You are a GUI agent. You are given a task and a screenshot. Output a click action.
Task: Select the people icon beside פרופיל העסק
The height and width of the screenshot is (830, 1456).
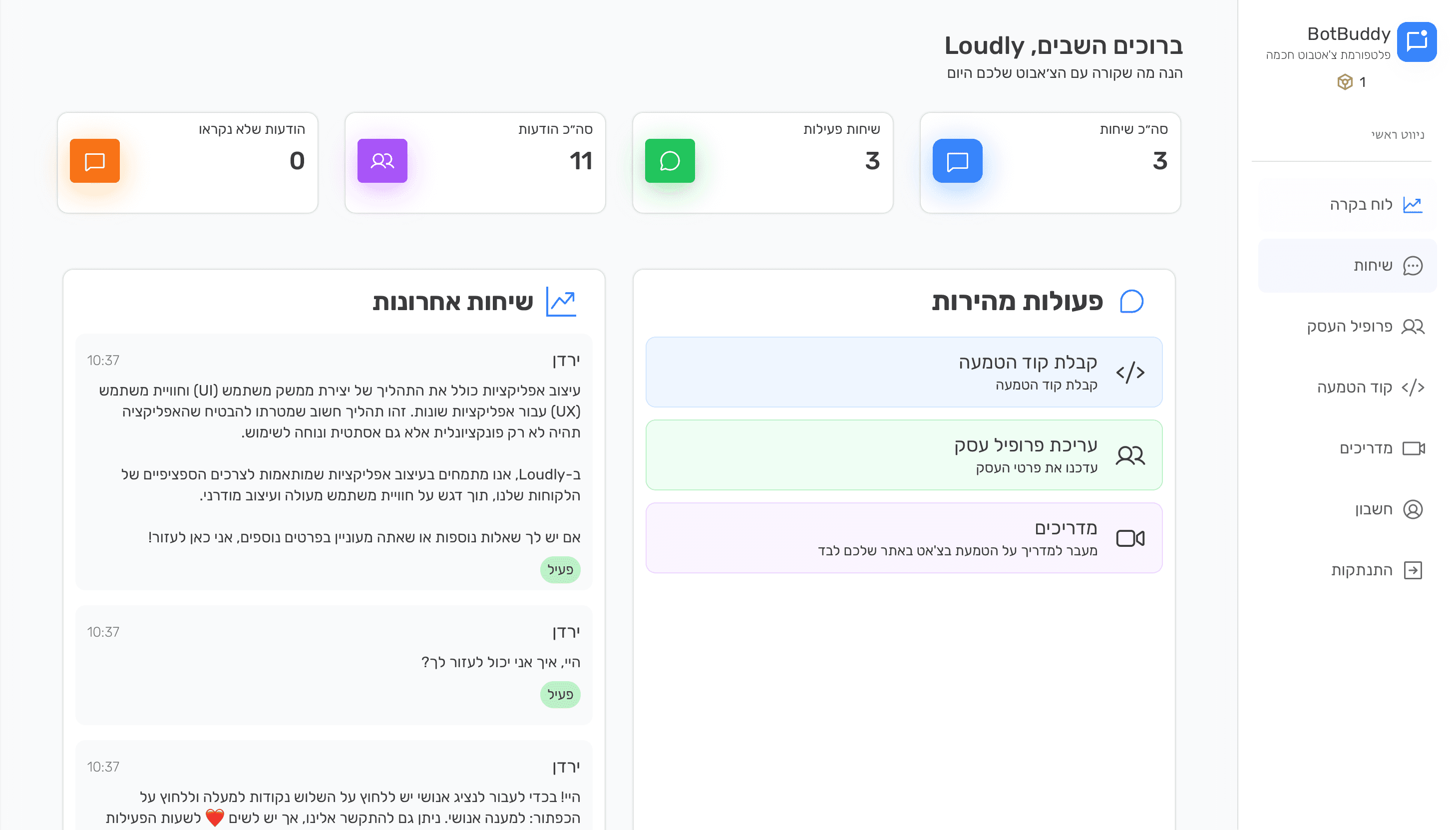[x=1412, y=327]
